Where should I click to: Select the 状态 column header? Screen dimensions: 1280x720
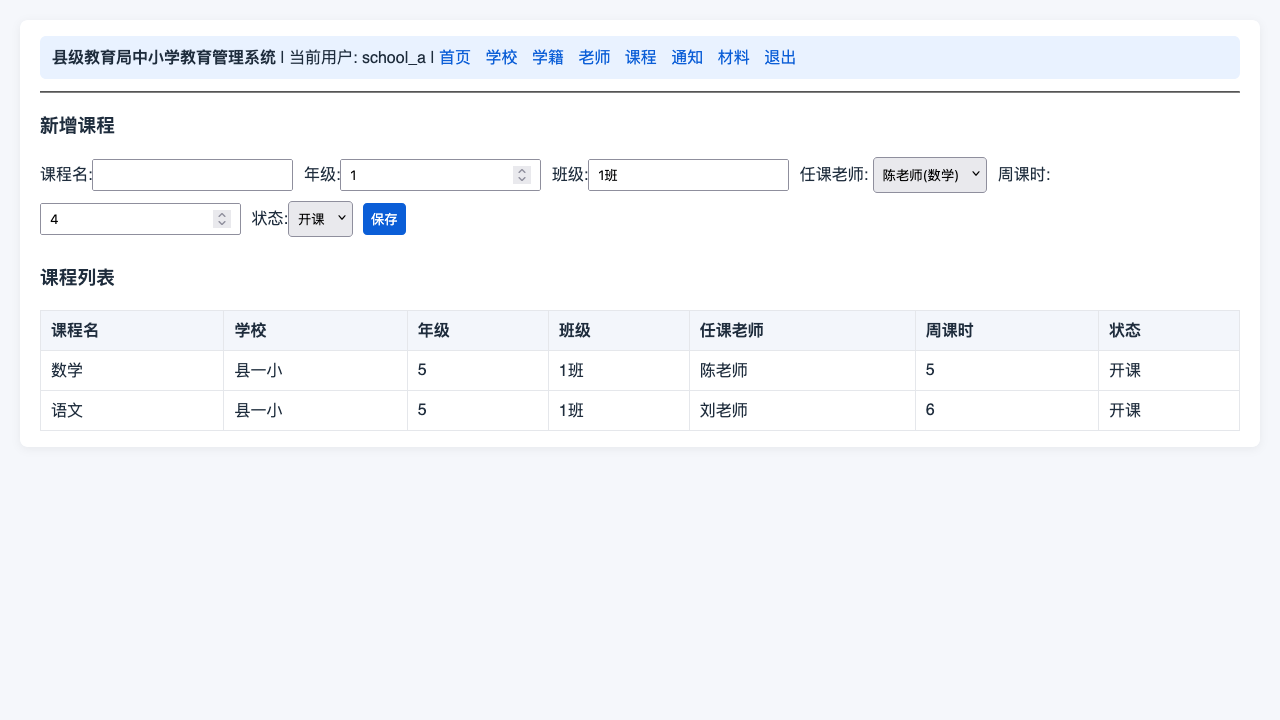1169,331
